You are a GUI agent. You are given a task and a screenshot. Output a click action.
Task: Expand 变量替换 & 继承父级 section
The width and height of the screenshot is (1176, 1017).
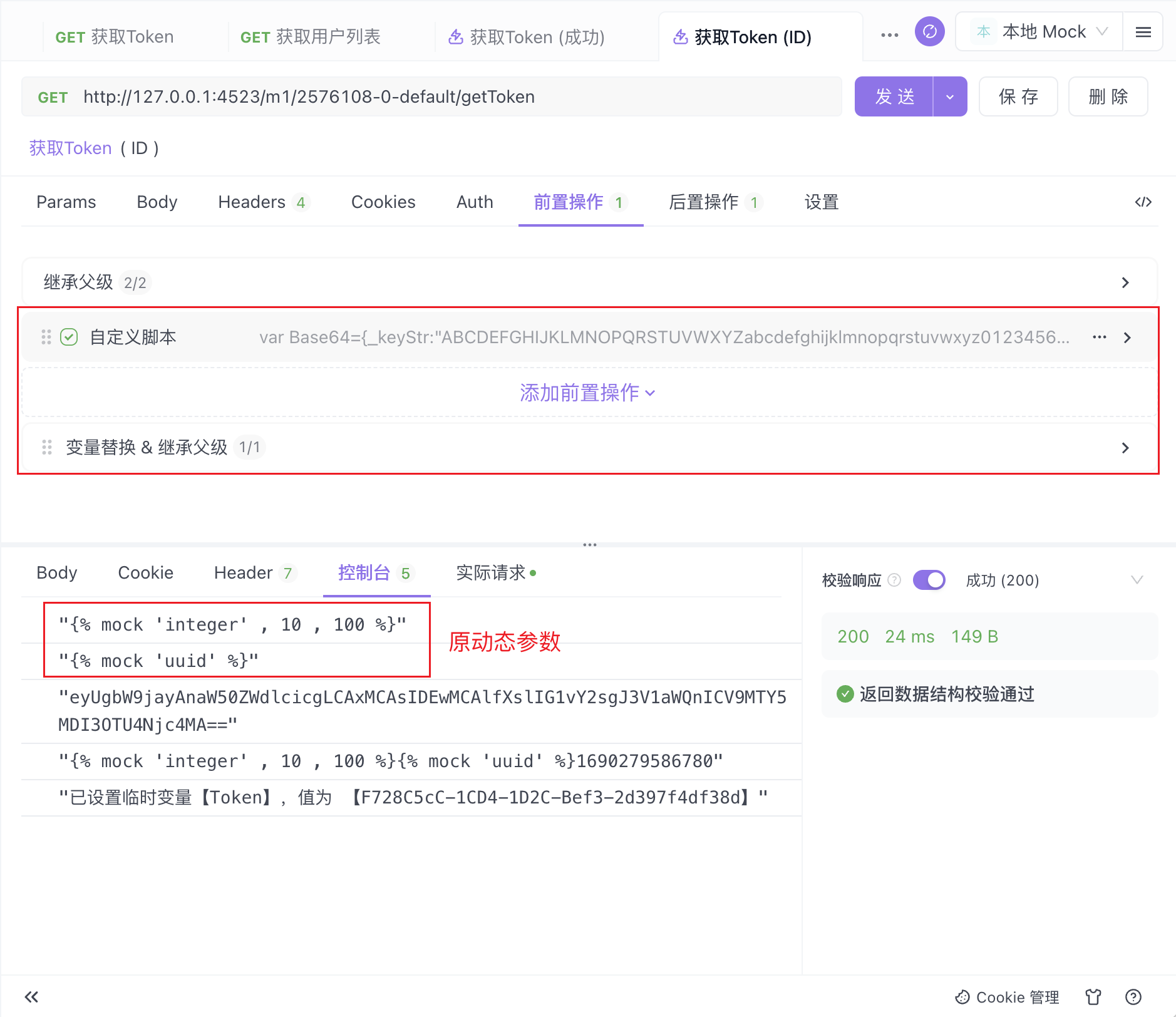click(1127, 447)
